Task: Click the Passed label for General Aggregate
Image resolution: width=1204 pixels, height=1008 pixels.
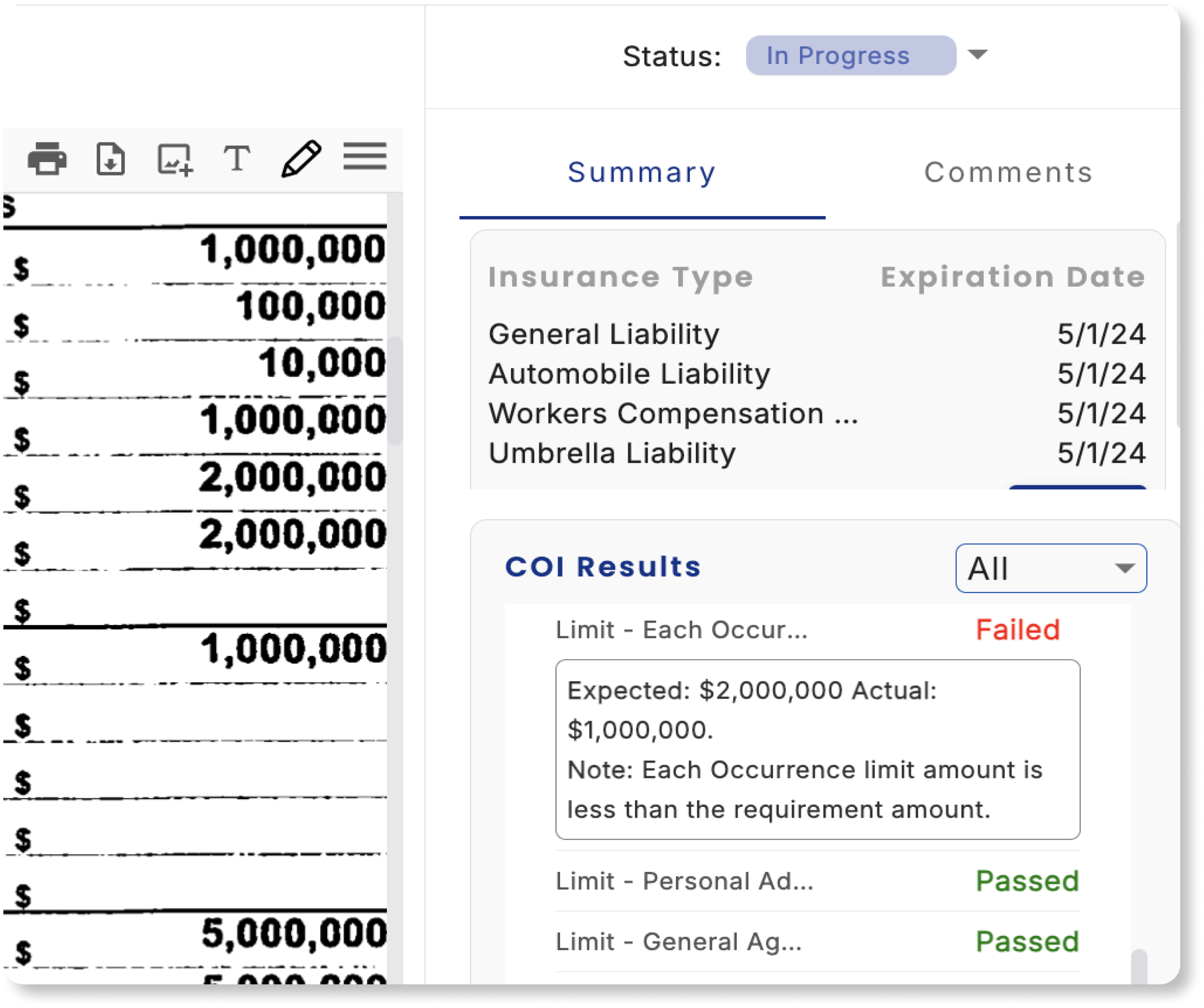Action: tap(1027, 940)
